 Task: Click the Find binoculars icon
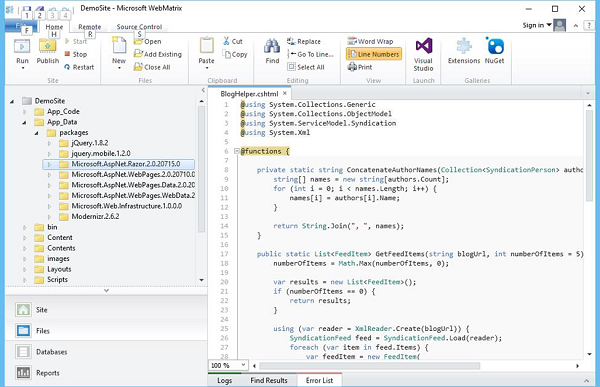coord(272,47)
